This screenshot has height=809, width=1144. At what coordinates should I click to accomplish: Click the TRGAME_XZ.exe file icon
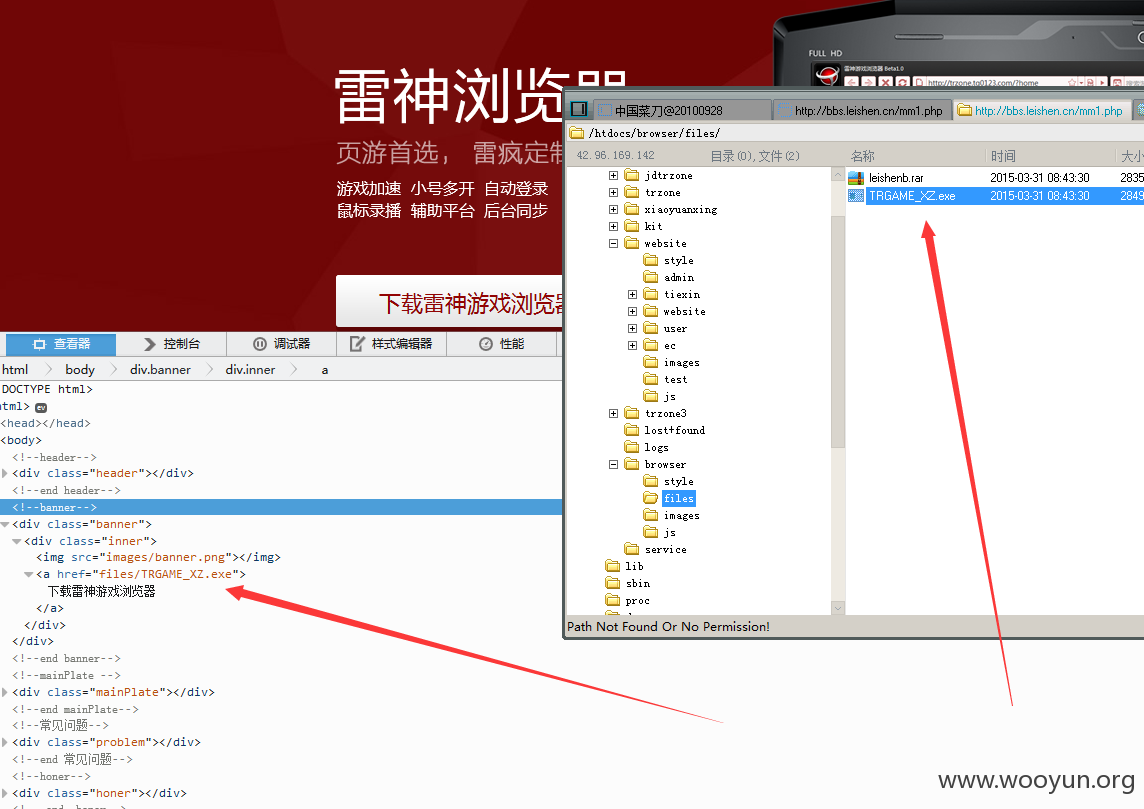856,196
